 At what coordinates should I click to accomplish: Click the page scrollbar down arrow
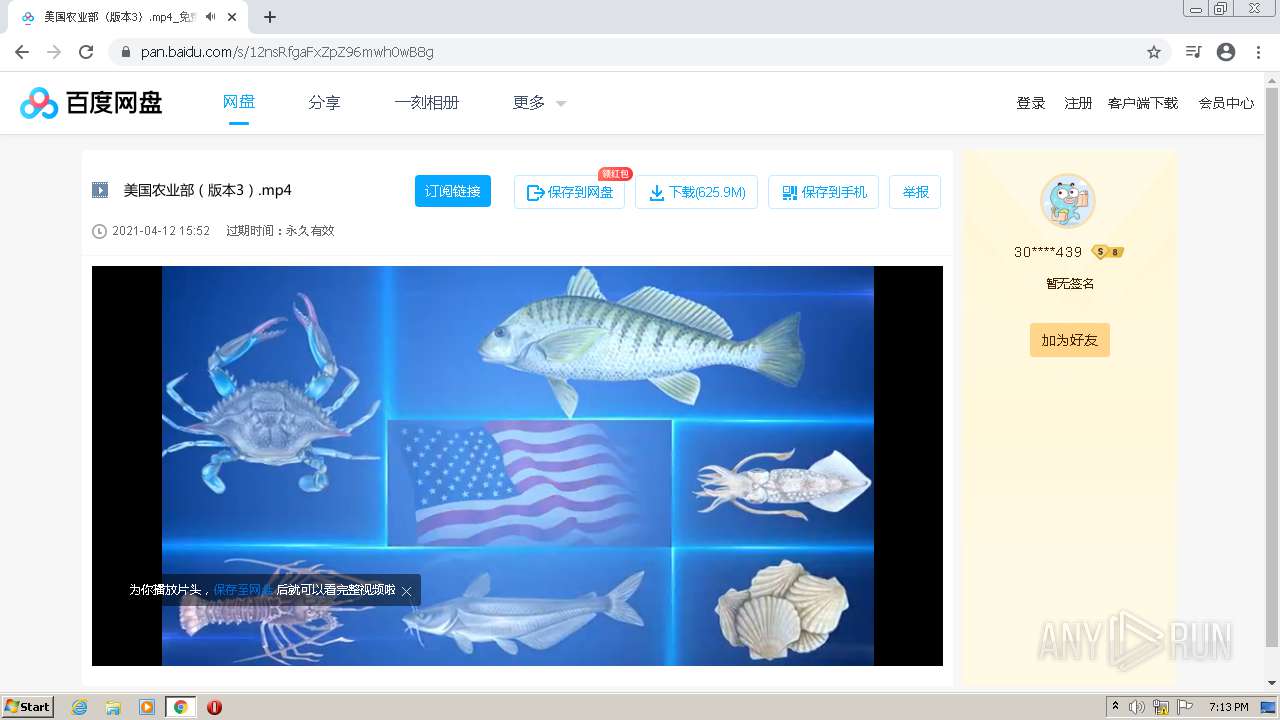(1272, 683)
